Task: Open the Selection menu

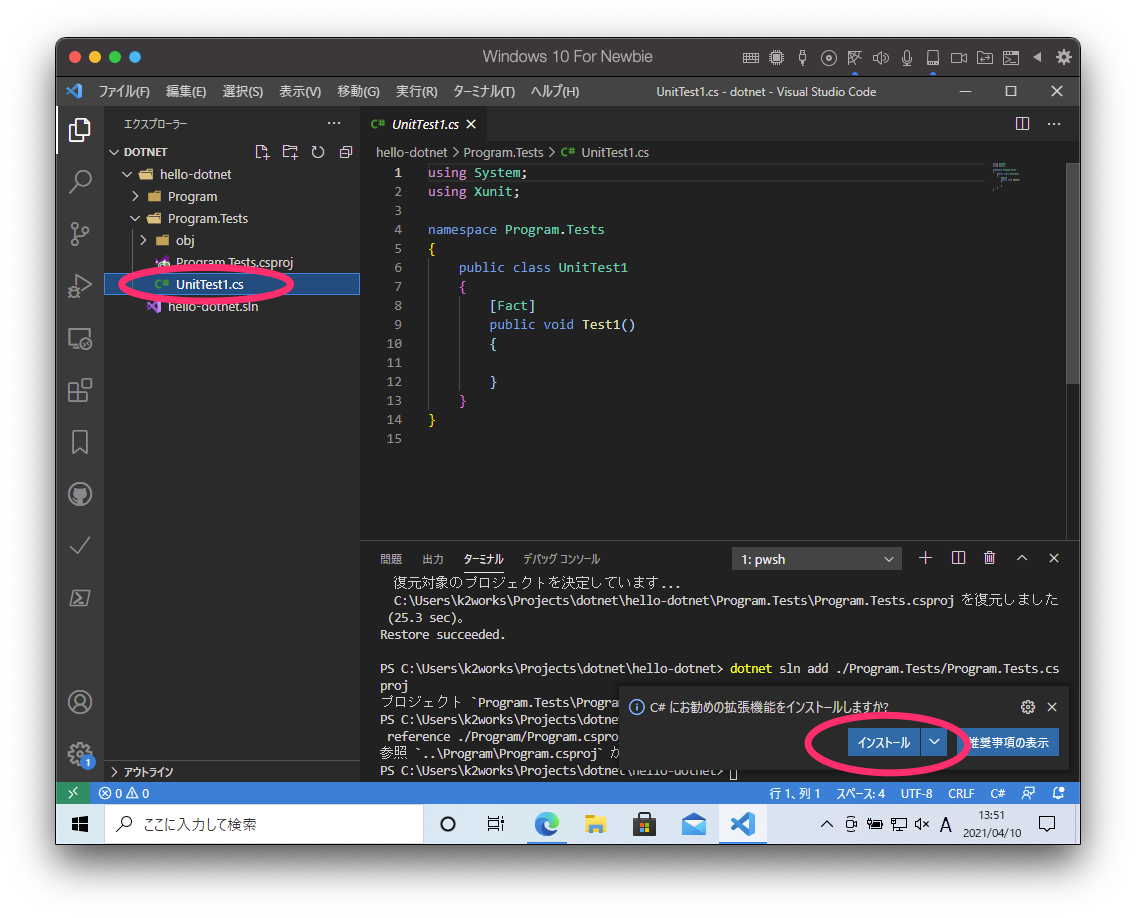Action: (x=243, y=92)
